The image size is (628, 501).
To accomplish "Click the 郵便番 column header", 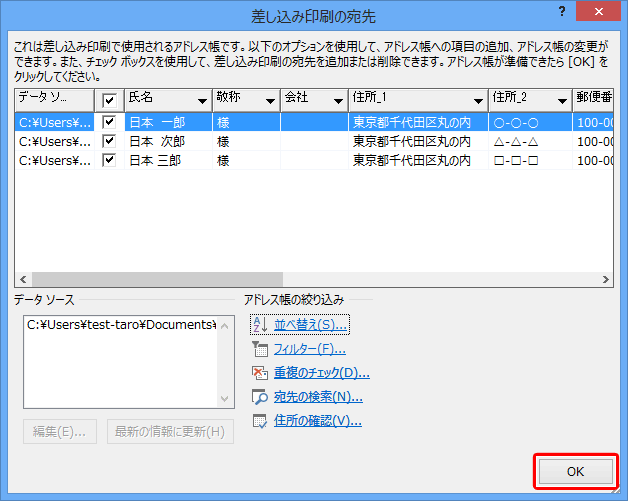I will [593, 100].
